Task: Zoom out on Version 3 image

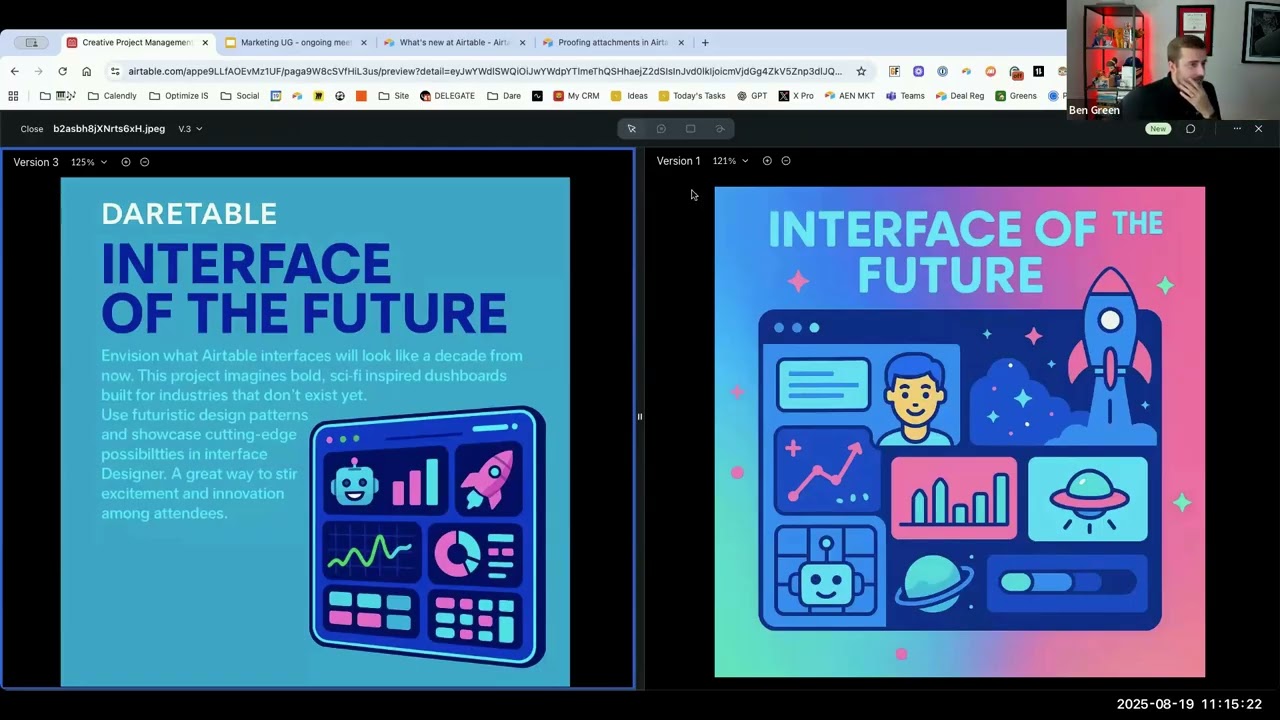Action: click(x=145, y=162)
